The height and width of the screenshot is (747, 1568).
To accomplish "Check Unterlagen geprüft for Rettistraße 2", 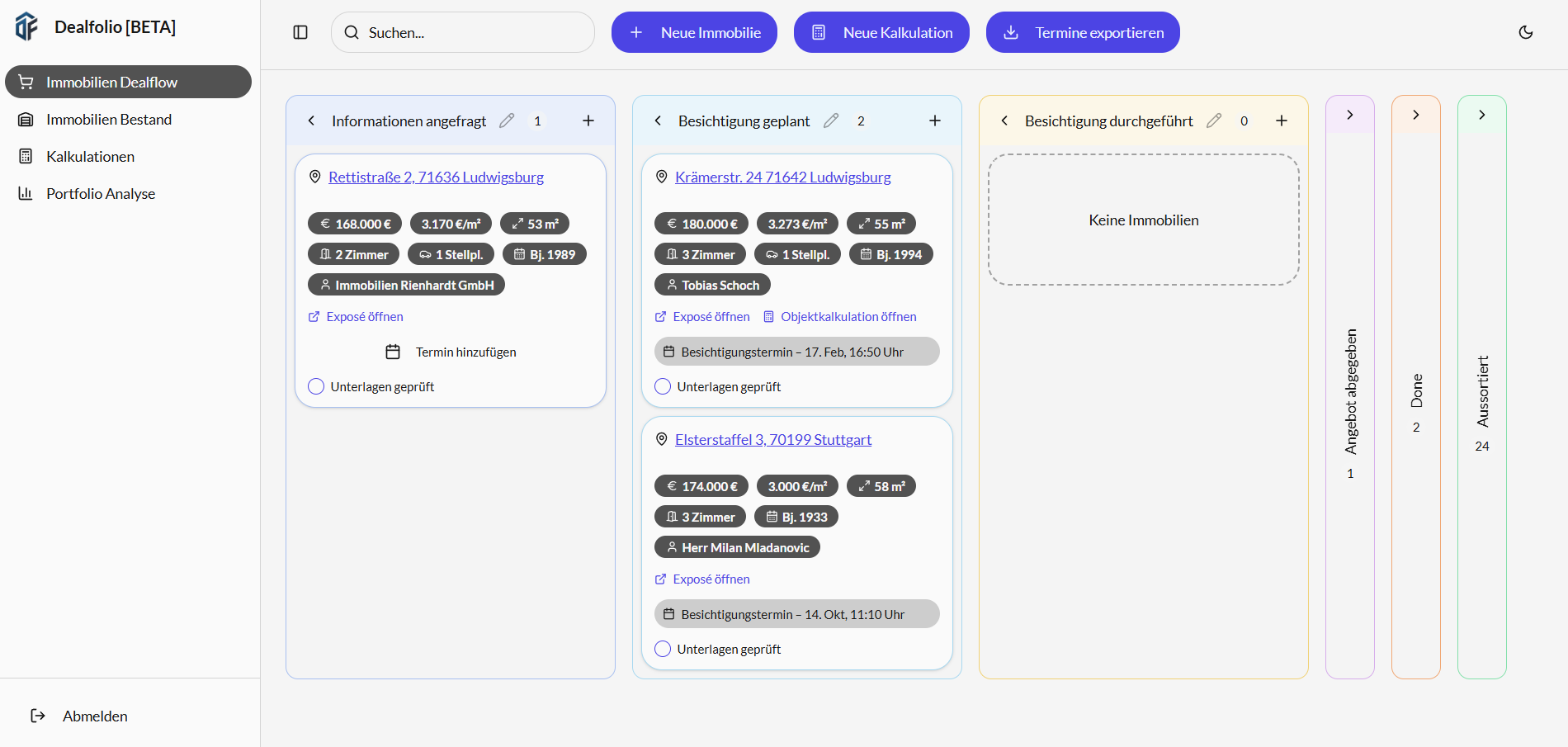I will (316, 386).
